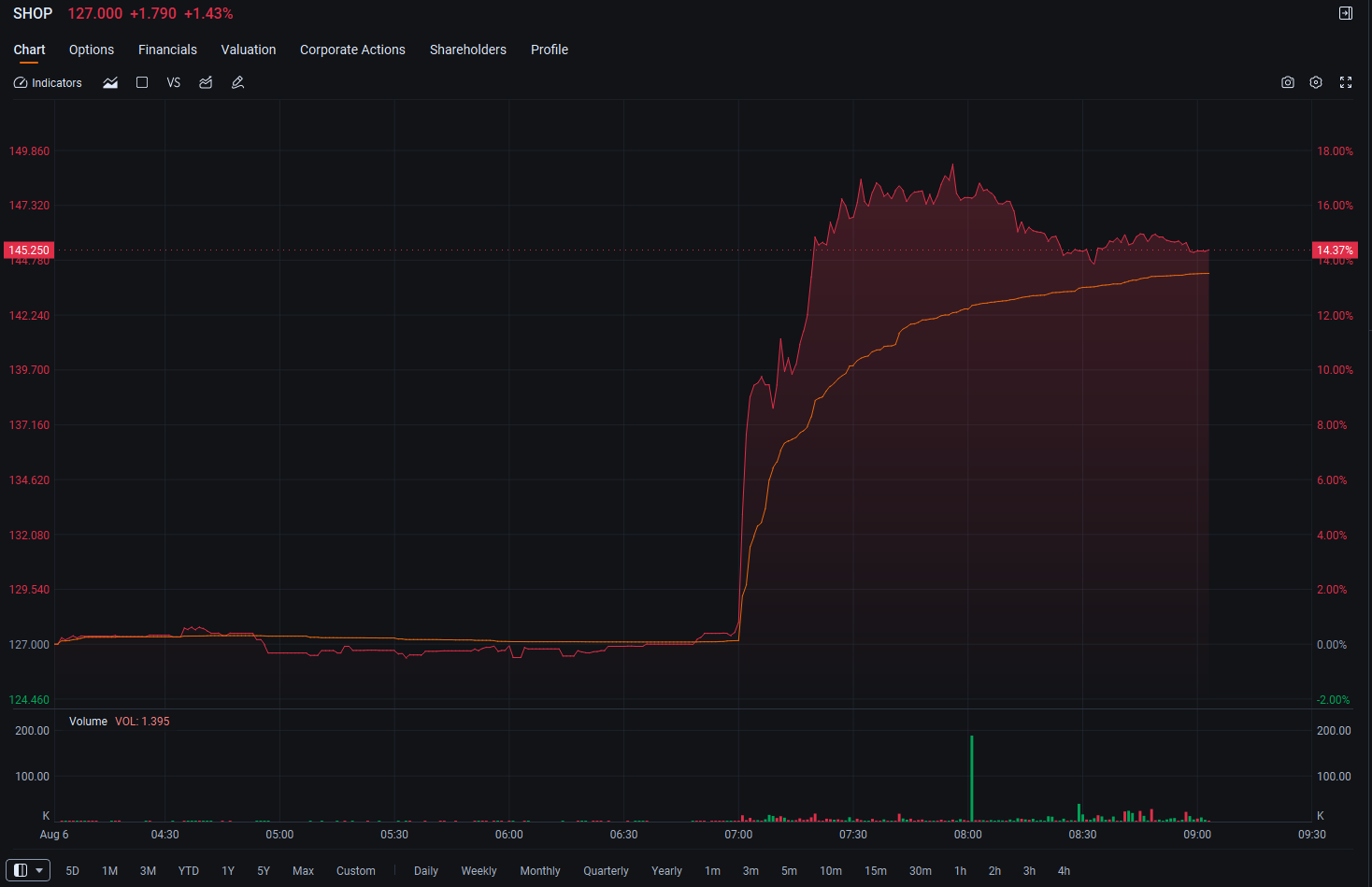Open the Profile tab
The width and height of the screenshot is (1372, 887).
tap(550, 50)
